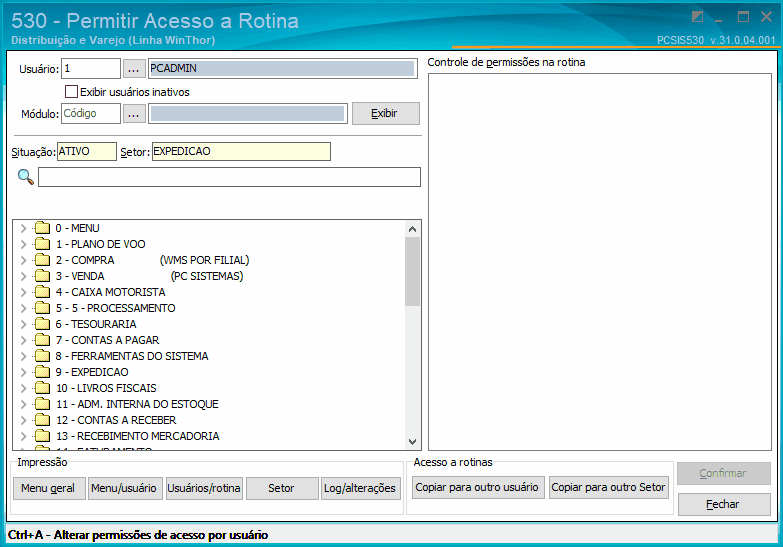The height and width of the screenshot is (547, 783).
Task: Toggle the Exibir usuários inativos checkbox
Action: coord(71,91)
